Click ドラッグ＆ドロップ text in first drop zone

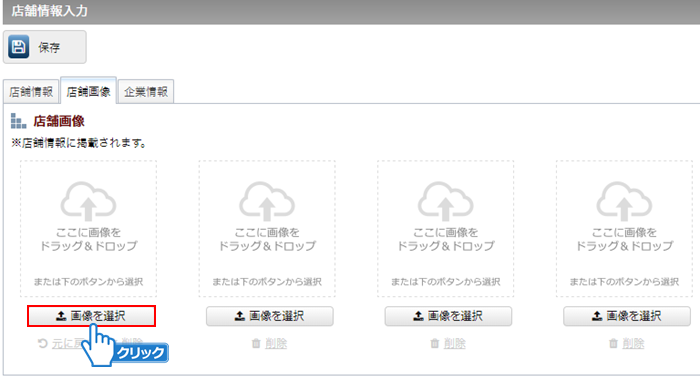point(88,246)
